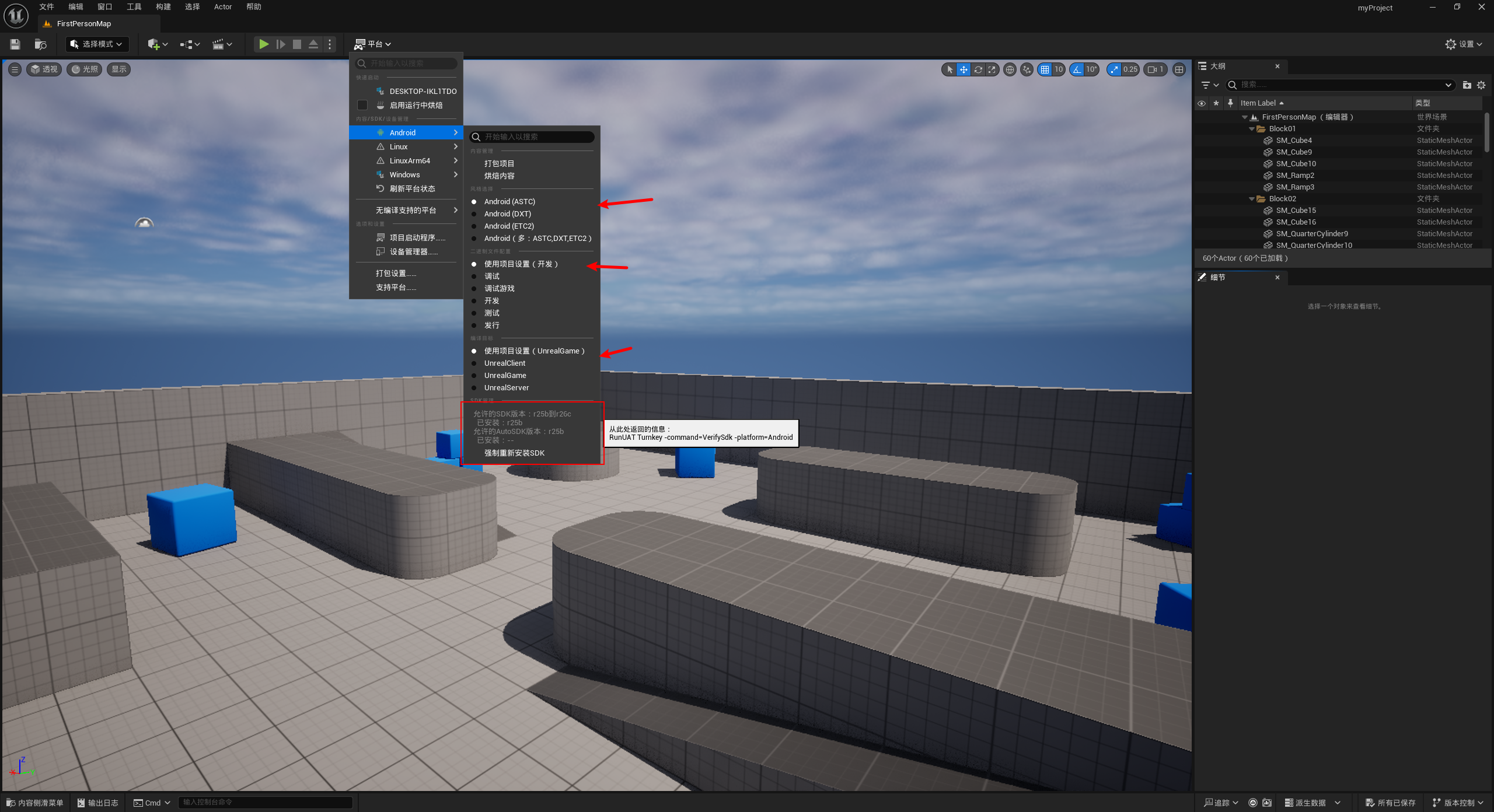Collapse the Block01 folder in the outliner
This screenshot has height=812, width=1494.
(1251, 129)
